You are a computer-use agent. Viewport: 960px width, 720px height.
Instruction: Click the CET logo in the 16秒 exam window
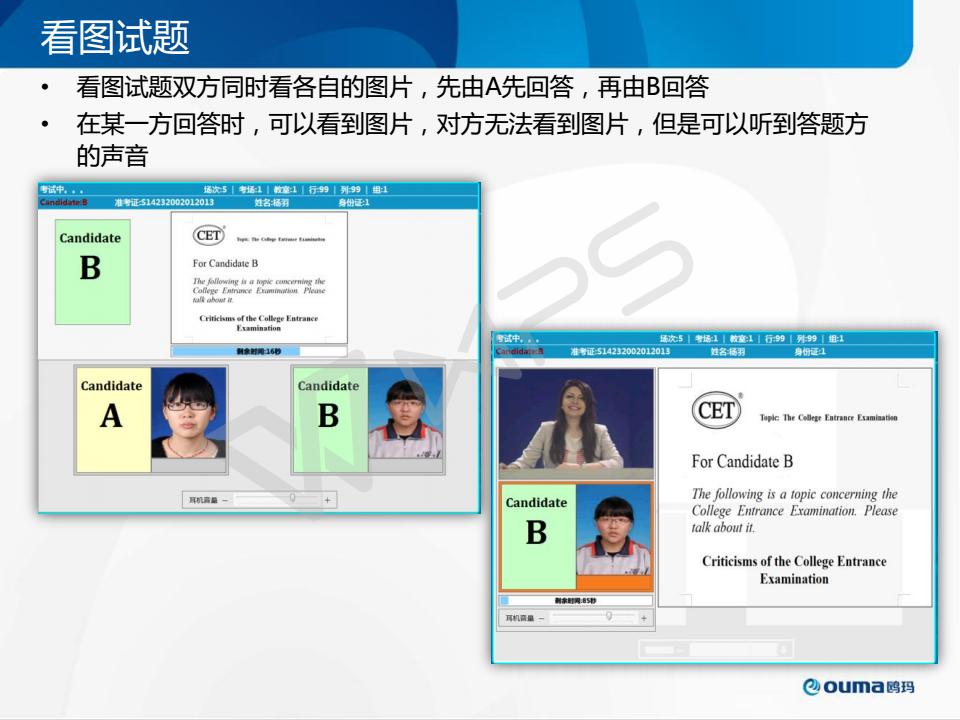(210, 235)
